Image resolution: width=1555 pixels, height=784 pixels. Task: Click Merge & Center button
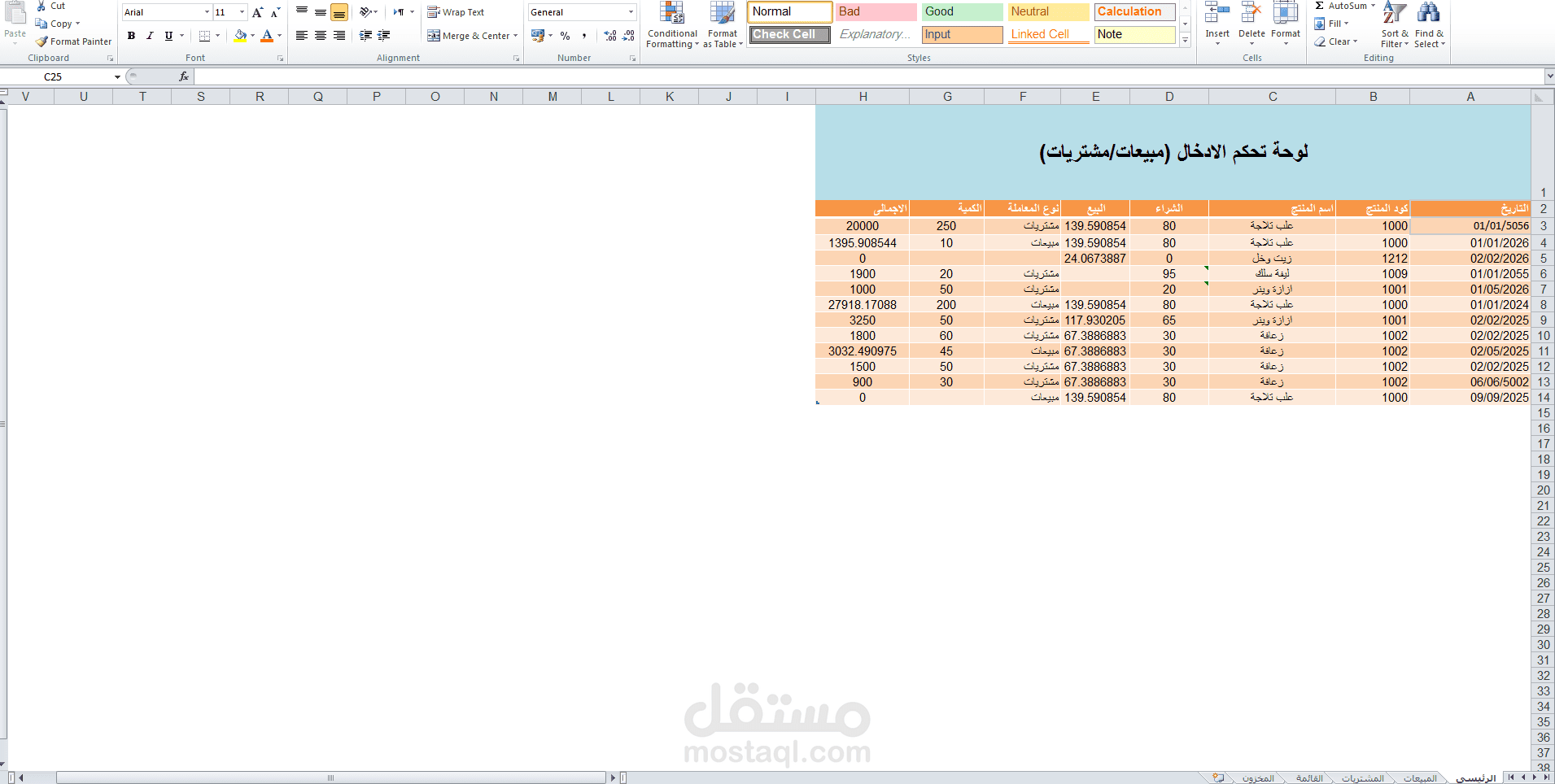[x=469, y=36]
